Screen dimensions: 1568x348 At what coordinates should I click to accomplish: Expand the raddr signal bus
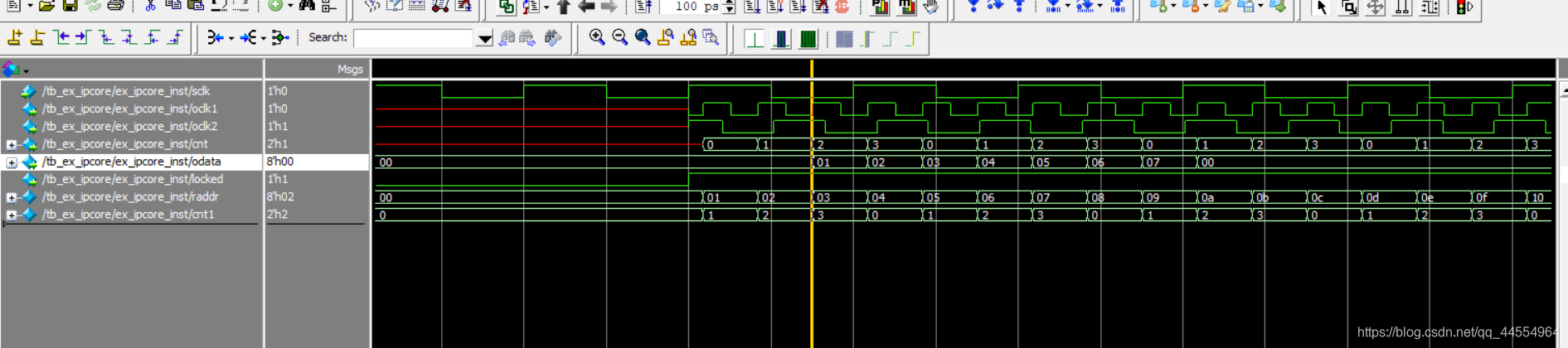click(12, 197)
